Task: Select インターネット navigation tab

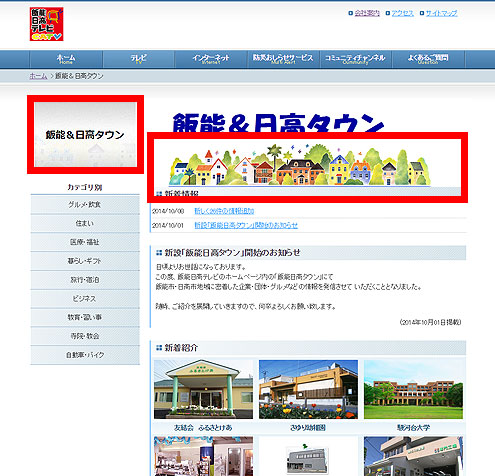Action: 211,59
